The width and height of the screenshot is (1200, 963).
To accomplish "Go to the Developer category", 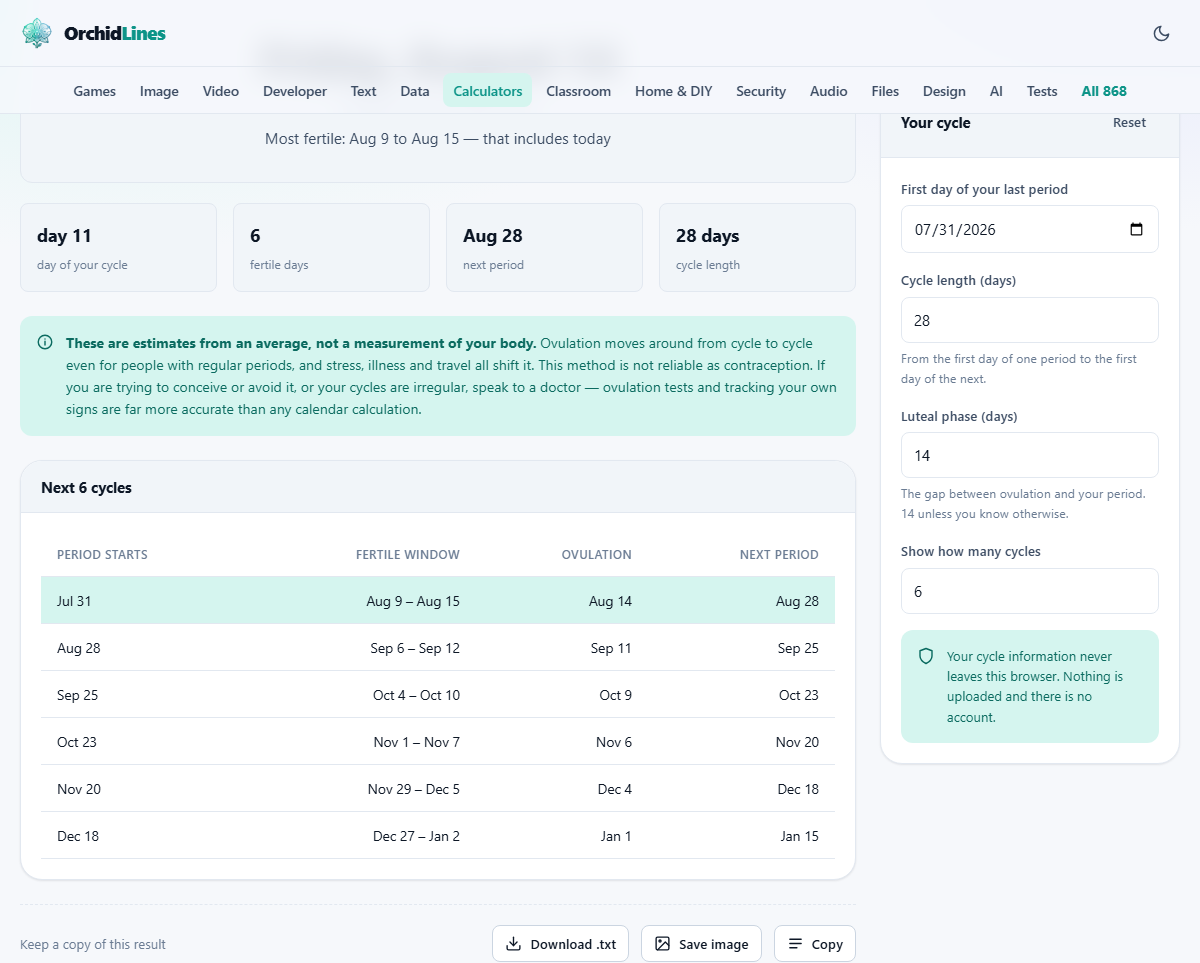I will (295, 91).
